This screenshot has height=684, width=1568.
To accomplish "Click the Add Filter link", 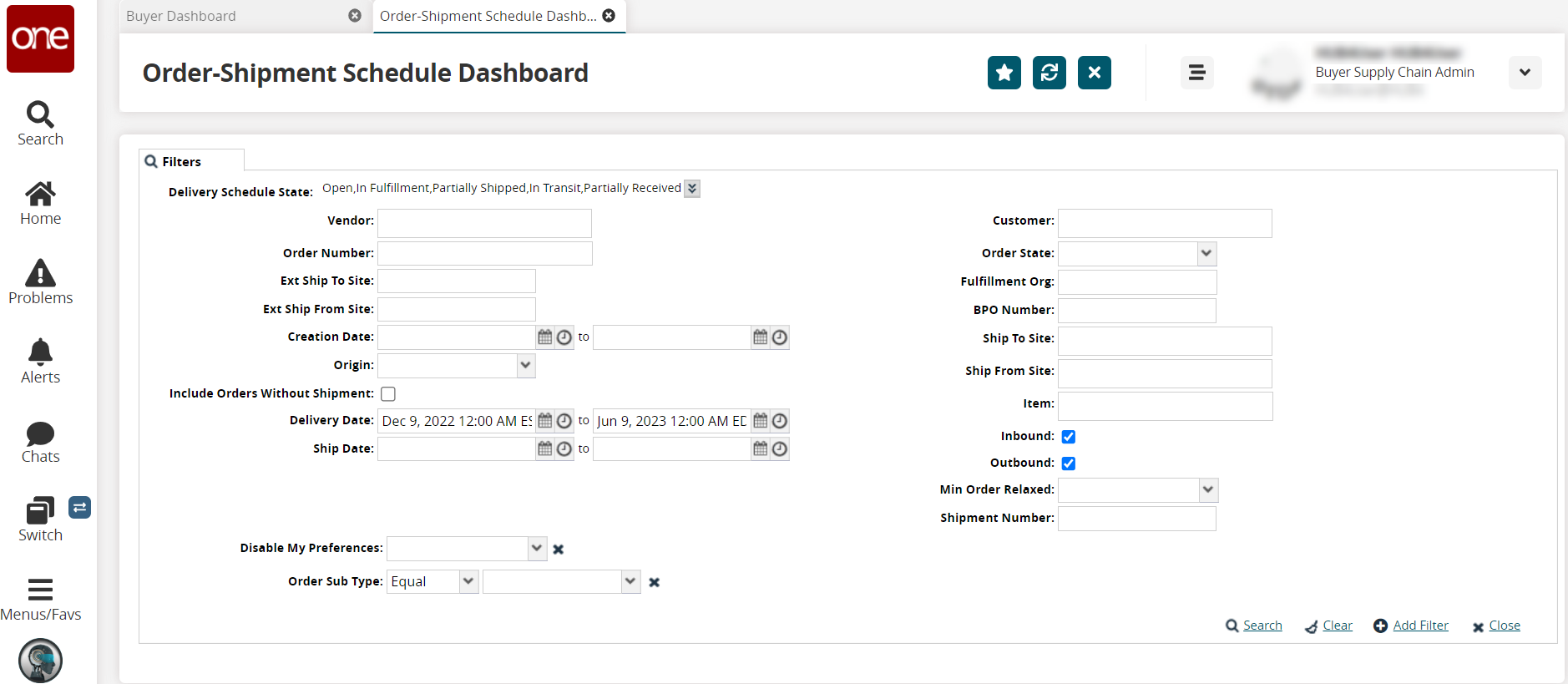I will [1419, 626].
